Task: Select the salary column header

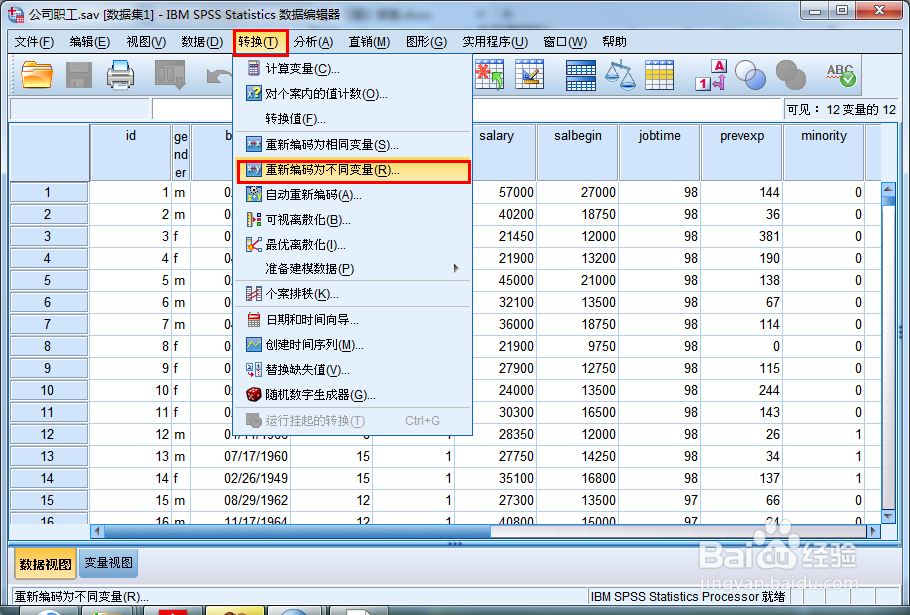Action: coord(496,152)
